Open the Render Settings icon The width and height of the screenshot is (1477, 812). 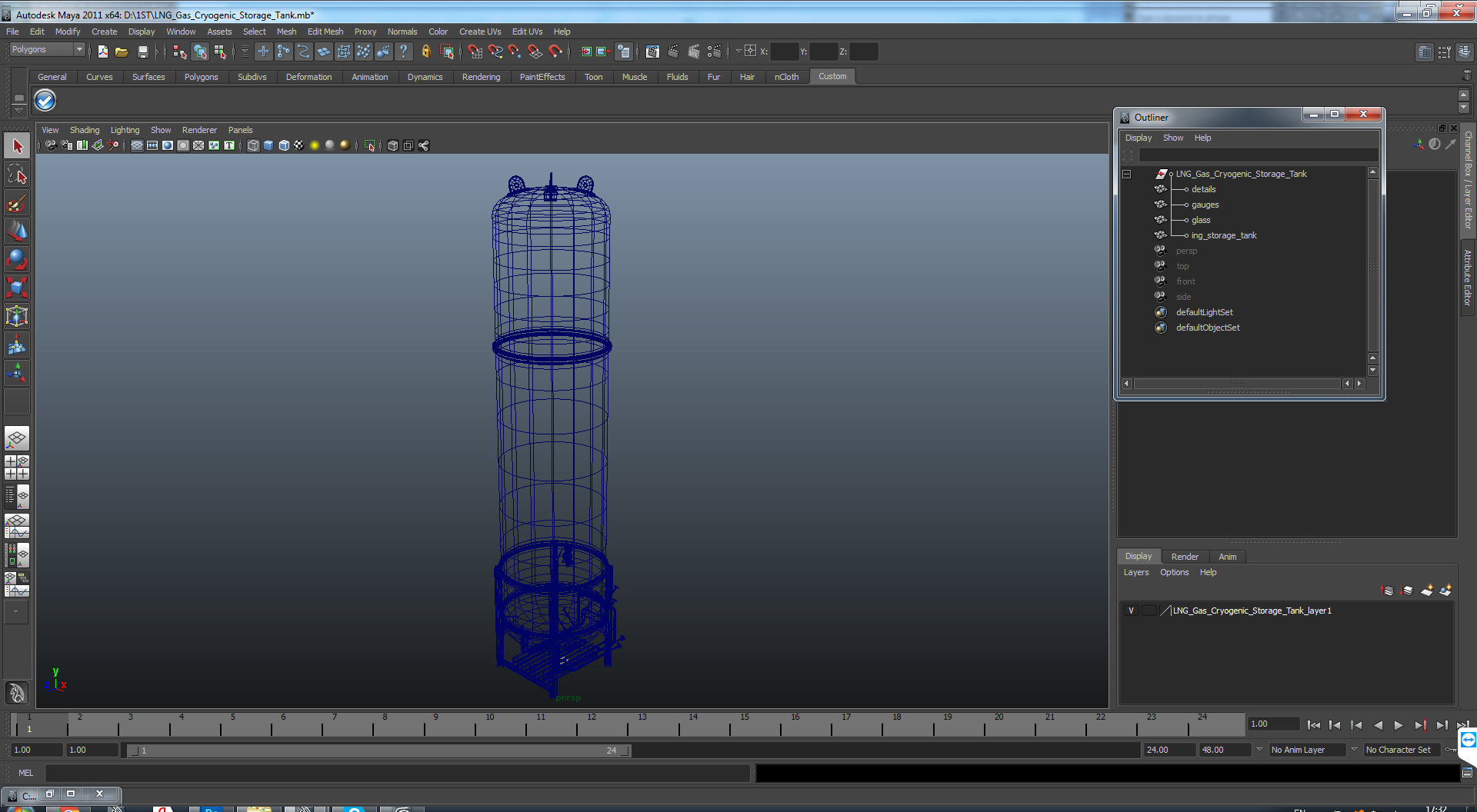tap(715, 52)
